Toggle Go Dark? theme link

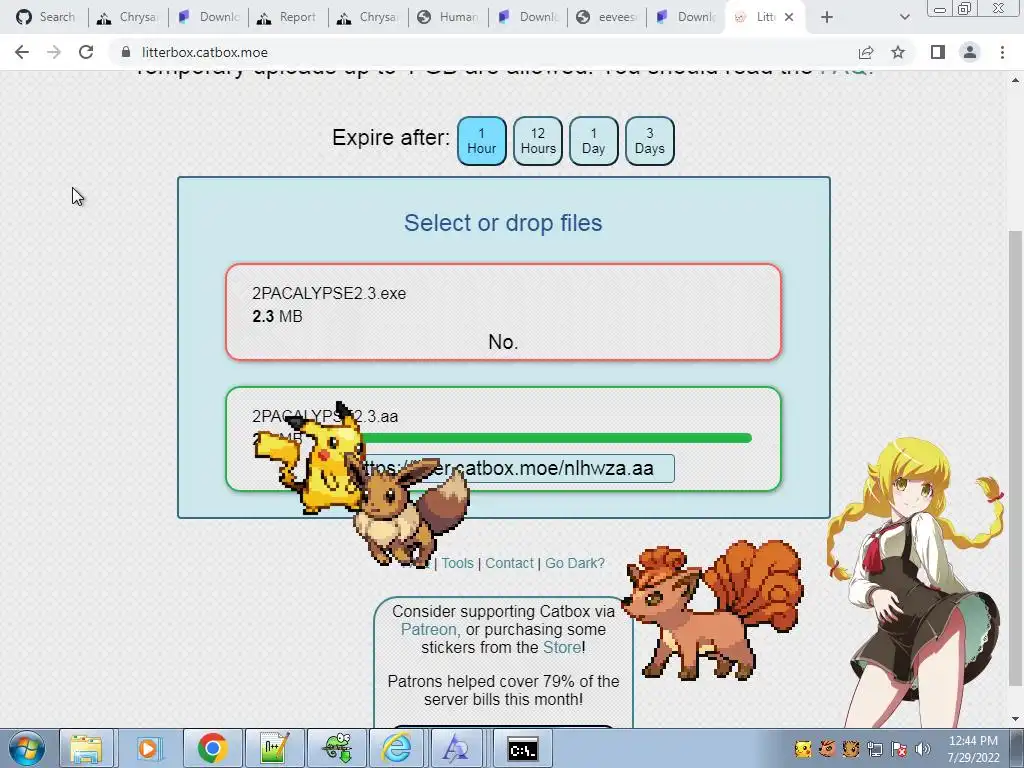coord(575,563)
